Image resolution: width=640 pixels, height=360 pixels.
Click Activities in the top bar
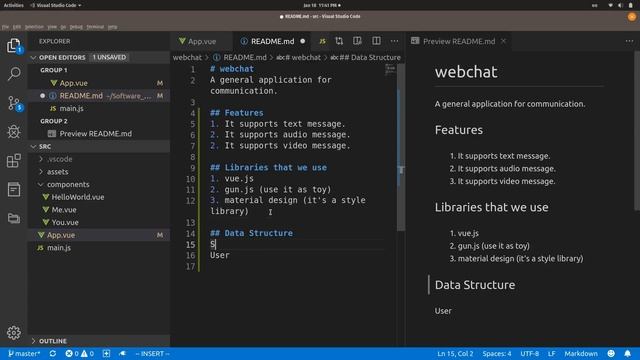click(x=13, y=5)
